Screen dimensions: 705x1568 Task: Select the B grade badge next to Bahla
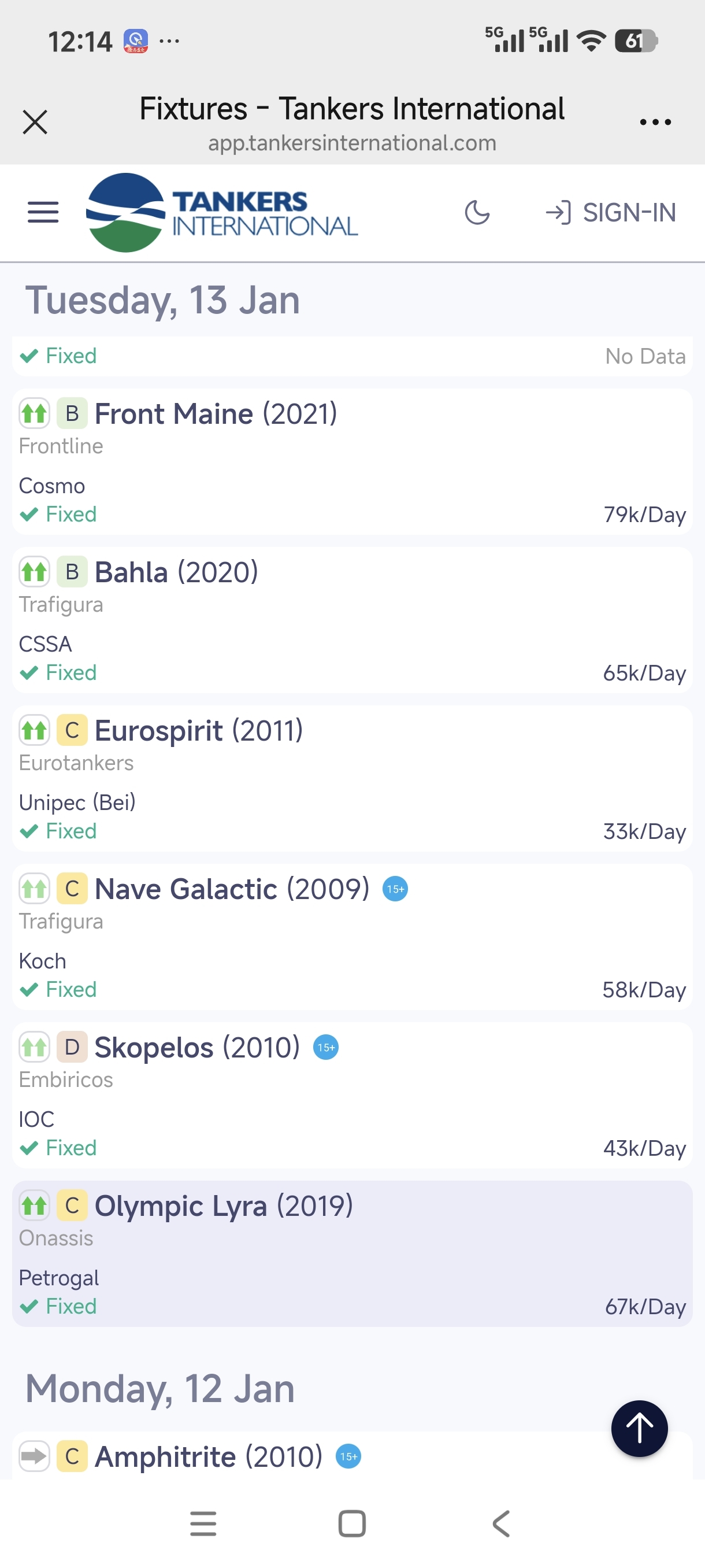coord(72,572)
